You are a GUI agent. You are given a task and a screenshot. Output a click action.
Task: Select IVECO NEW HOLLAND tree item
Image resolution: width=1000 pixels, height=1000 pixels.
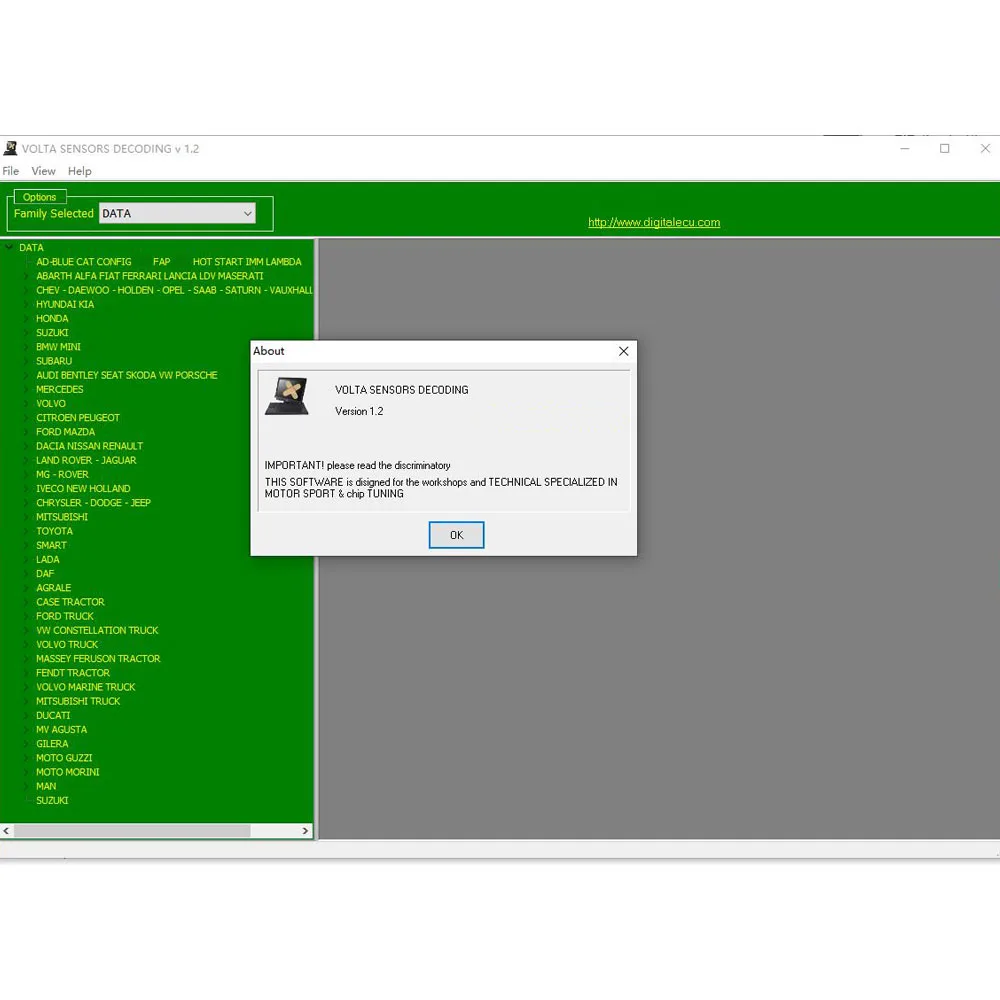pos(83,489)
